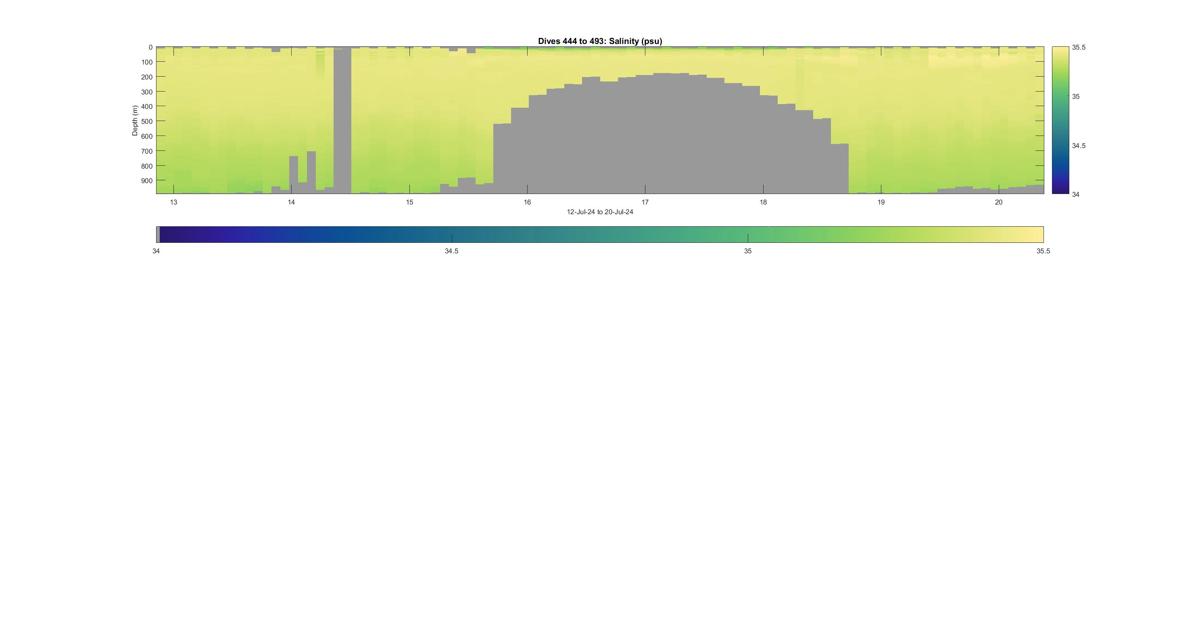Click the vertical colorbar beside the plot
Viewport: 1200px width, 622px height.
point(1060,120)
